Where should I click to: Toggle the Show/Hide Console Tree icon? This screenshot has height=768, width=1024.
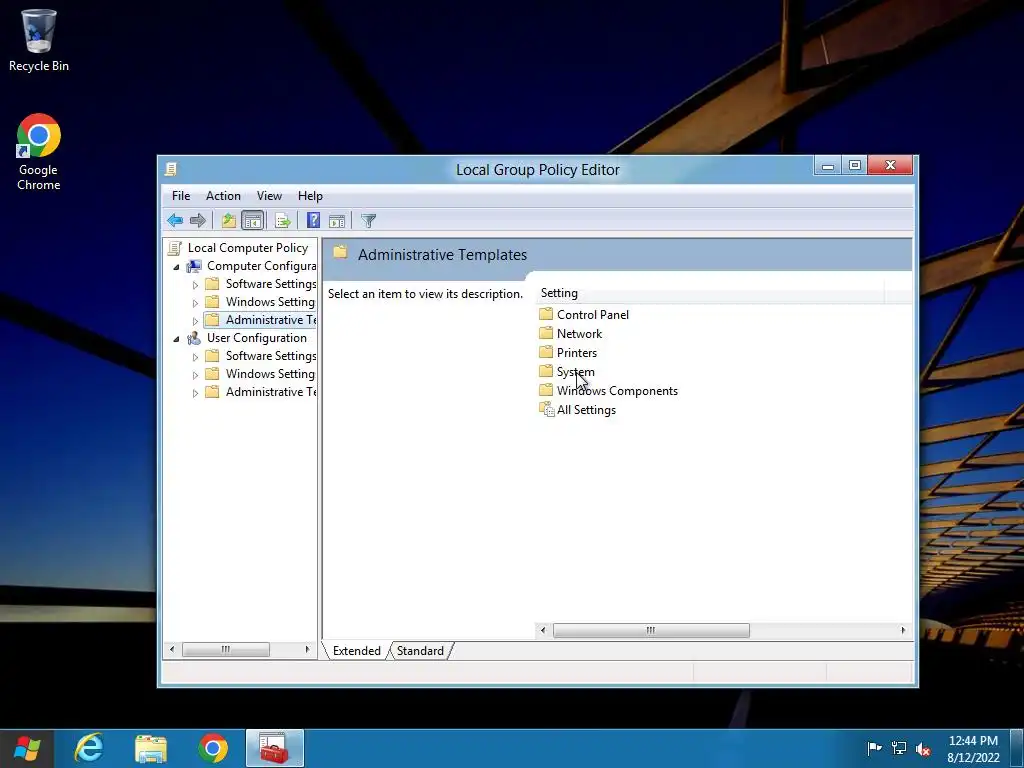[252, 221]
